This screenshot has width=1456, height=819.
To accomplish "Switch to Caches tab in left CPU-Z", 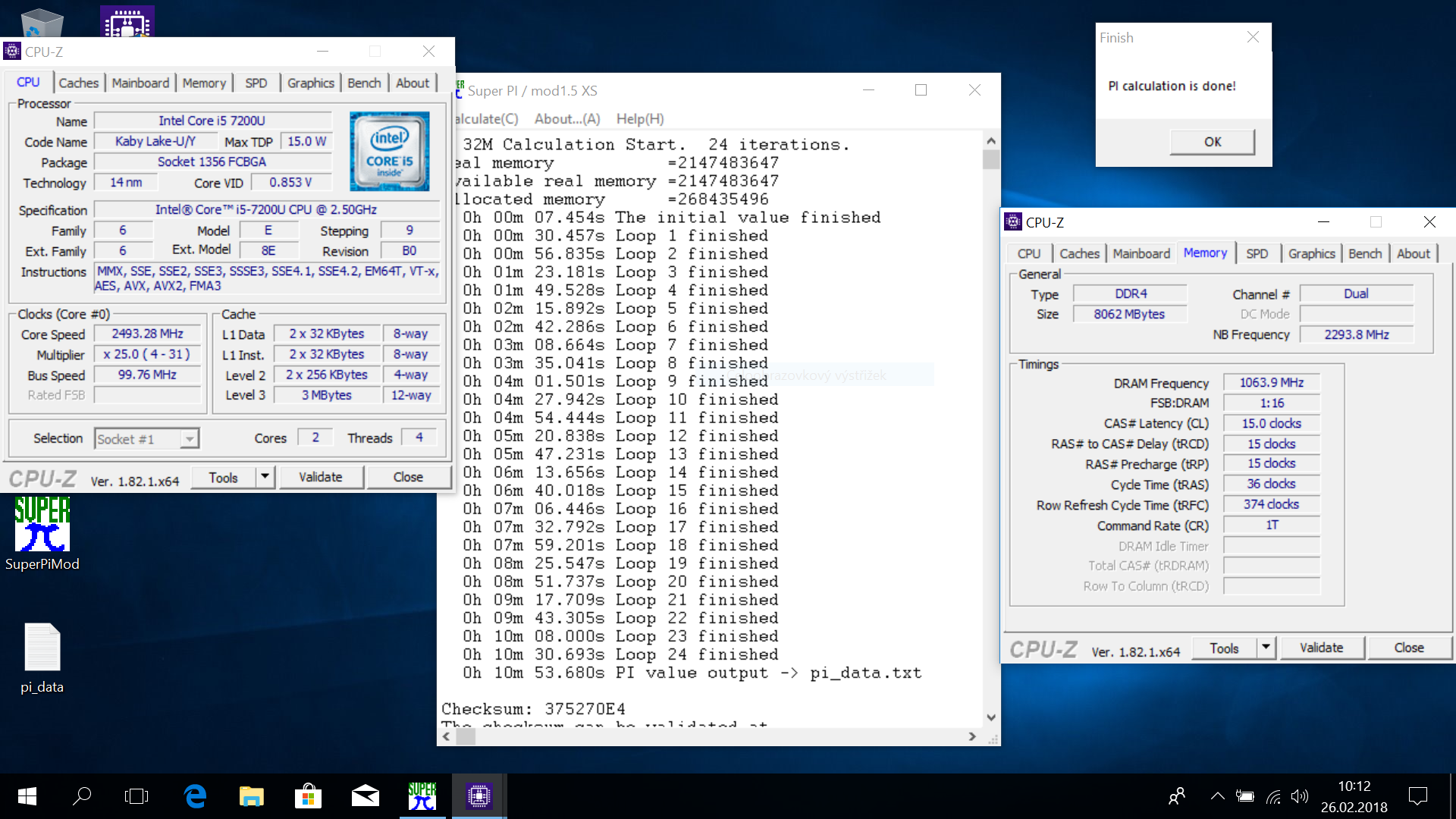I will pyautogui.click(x=78, y=83).
